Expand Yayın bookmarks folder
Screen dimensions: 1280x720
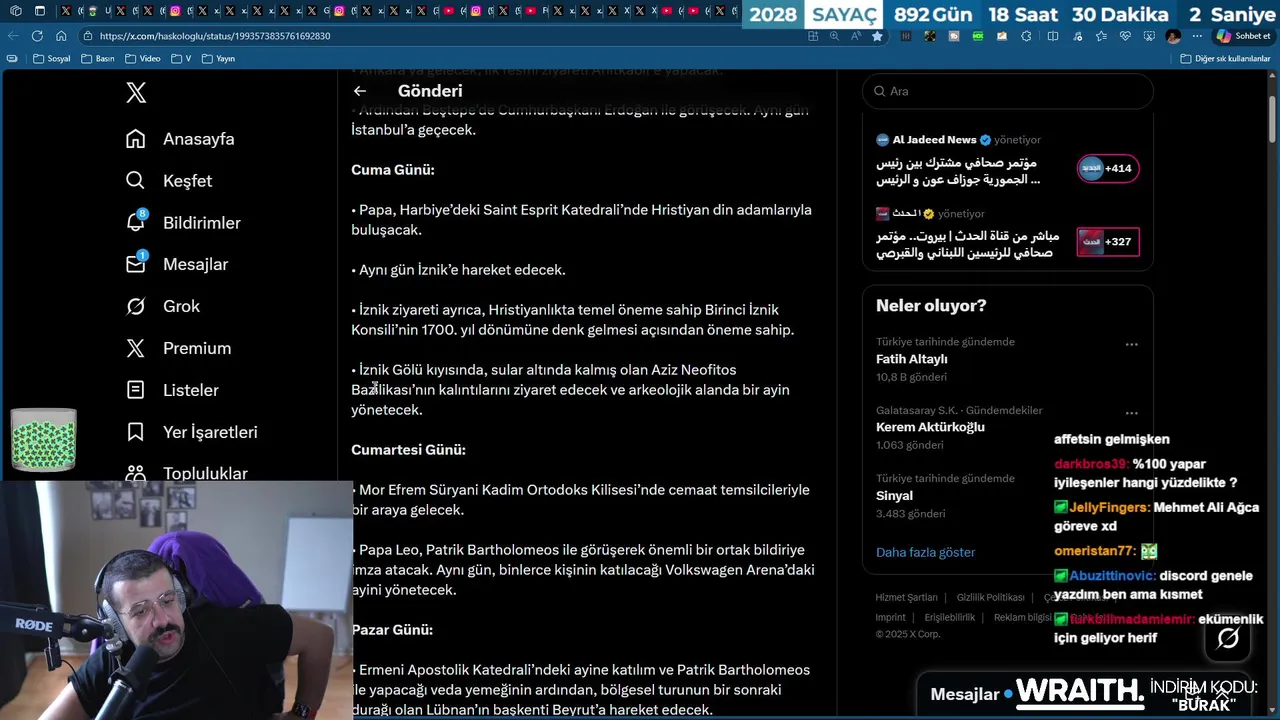(x=219, y=59)
